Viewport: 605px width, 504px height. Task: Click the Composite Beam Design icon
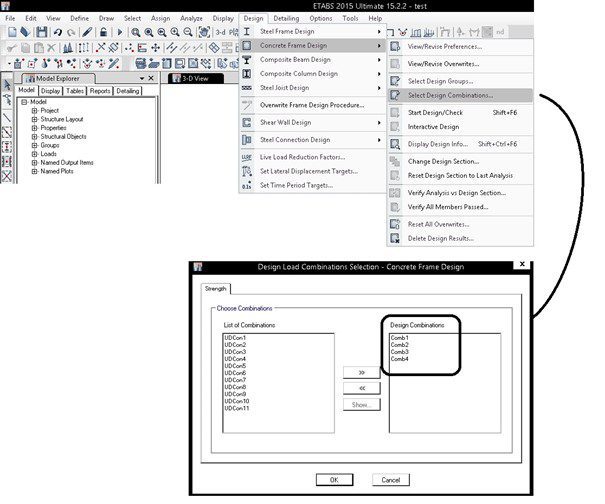pyautogui.click(x=247, y=60)
